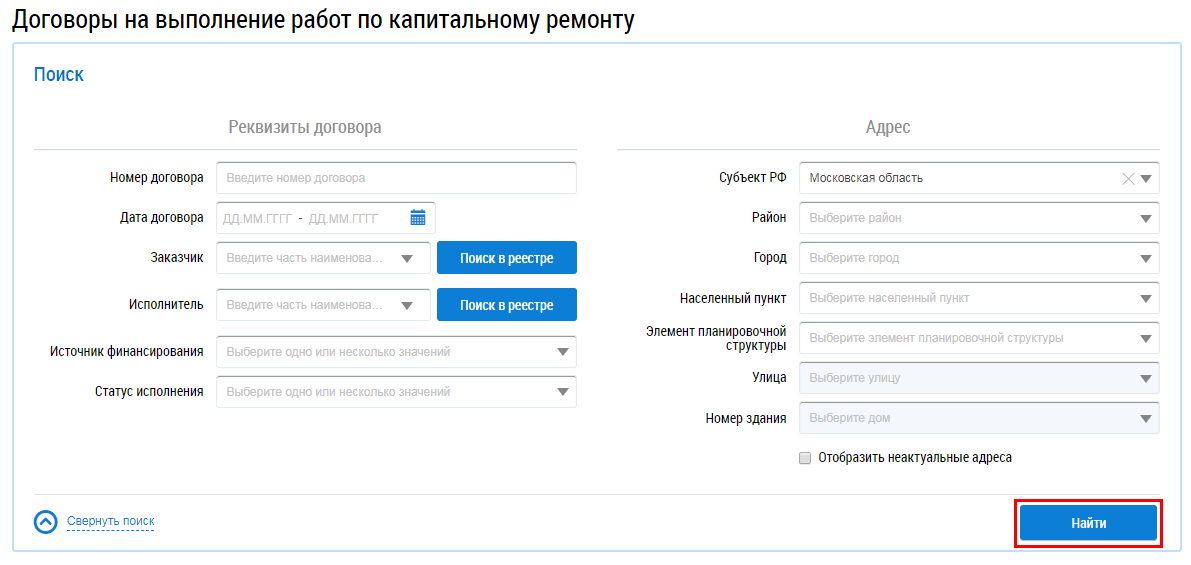Click the Свернуть поиск link
This screenshot has height=565, width=1191.
(x=110, y=521)
